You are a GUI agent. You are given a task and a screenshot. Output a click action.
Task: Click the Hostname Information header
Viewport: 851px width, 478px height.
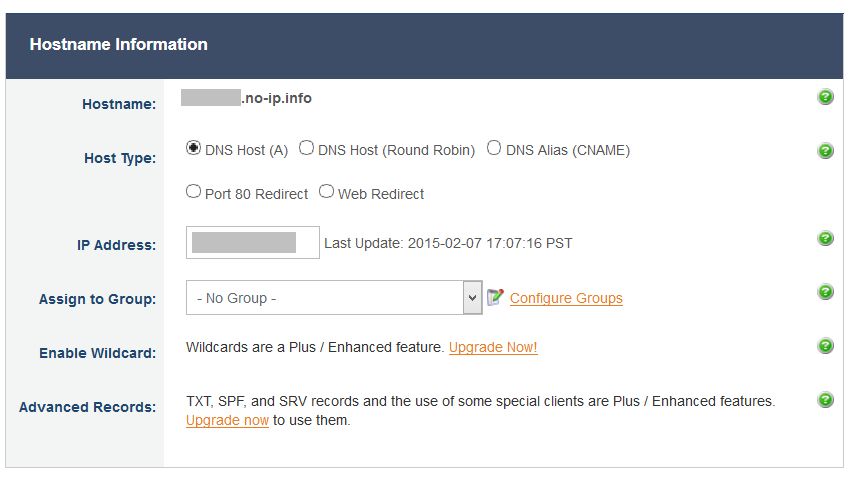119,45
